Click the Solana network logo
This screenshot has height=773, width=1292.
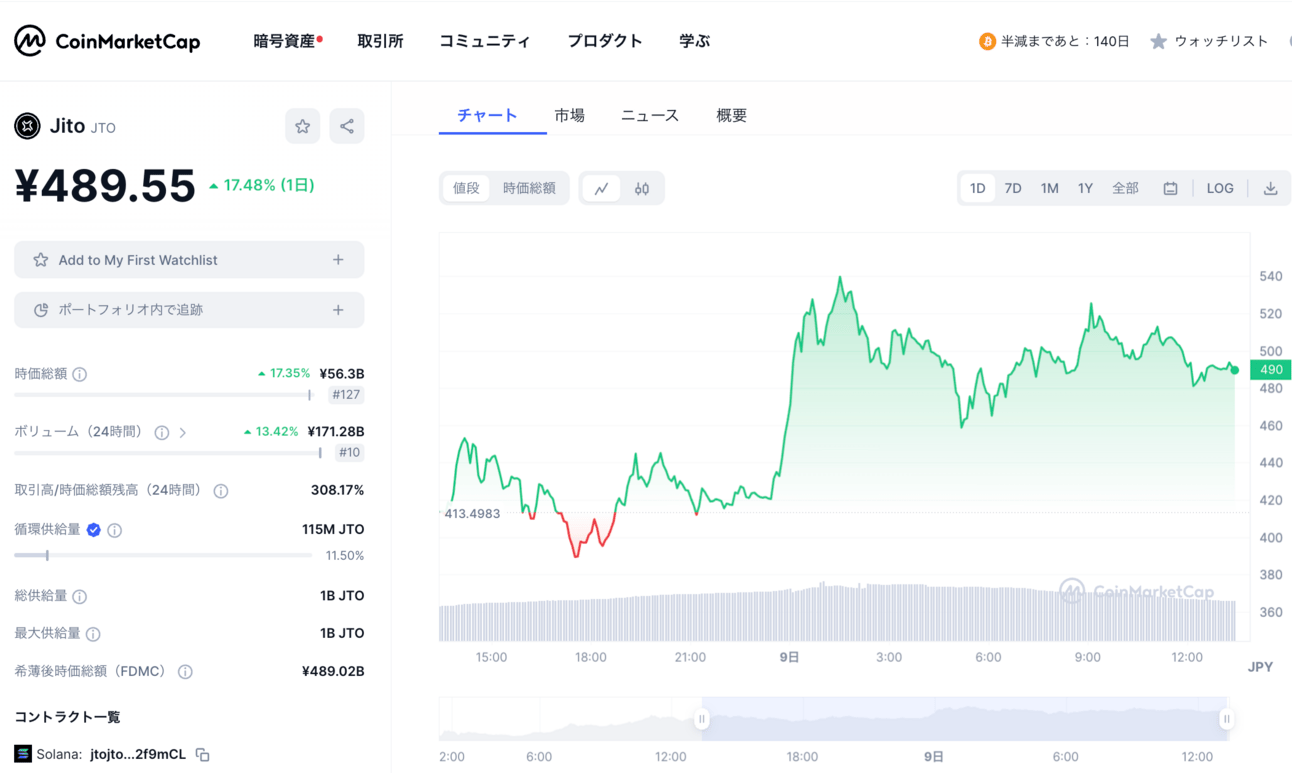coord(23,754)
